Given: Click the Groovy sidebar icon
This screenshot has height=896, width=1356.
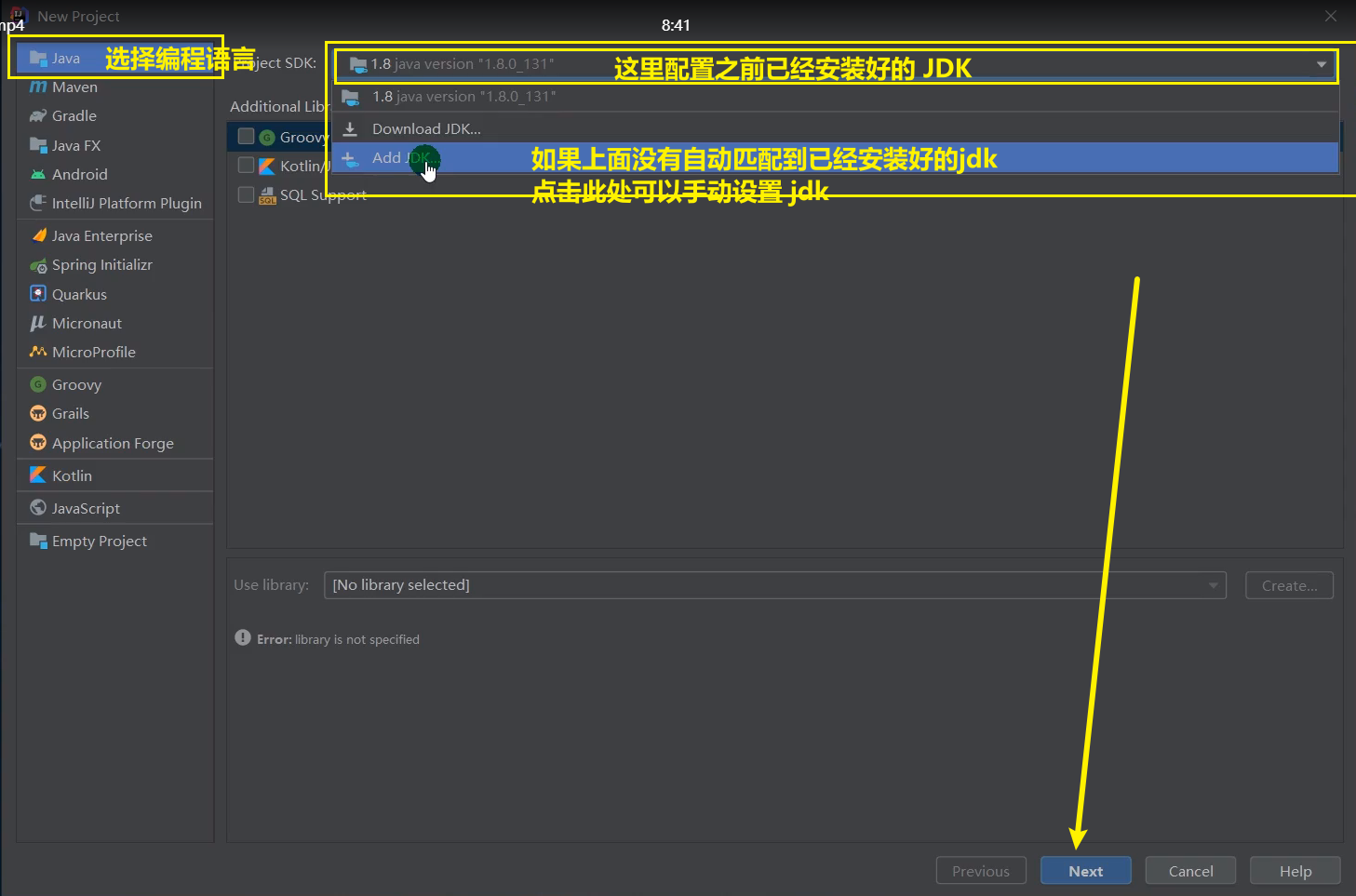Looking at the screenshot, I should click(38, 384).
